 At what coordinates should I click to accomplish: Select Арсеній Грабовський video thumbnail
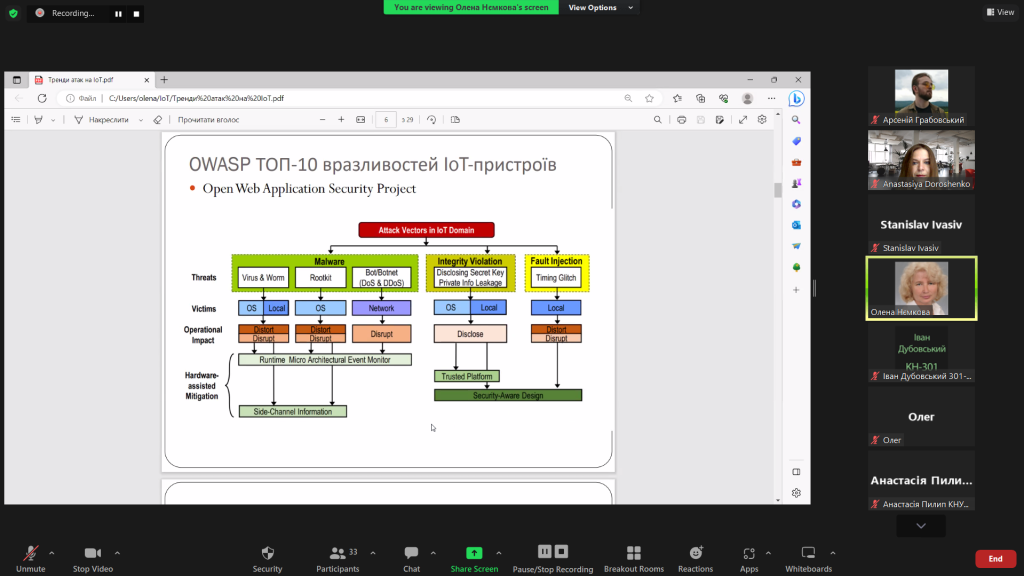[921, 95]
